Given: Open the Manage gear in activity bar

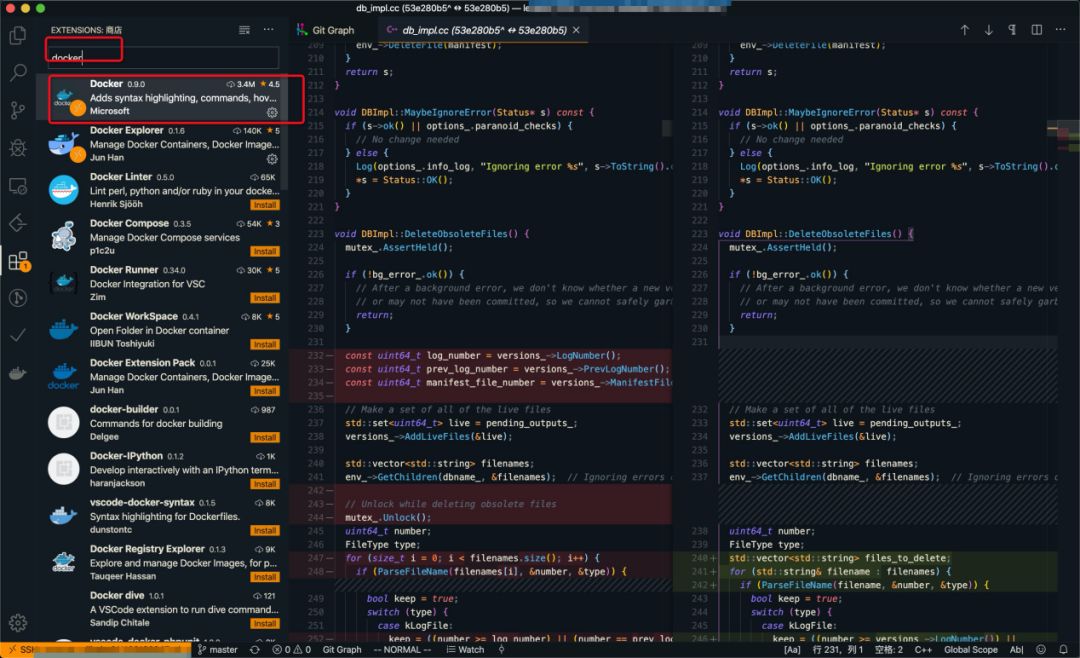Looking at the screenshot, I should [x=18, y=623].
